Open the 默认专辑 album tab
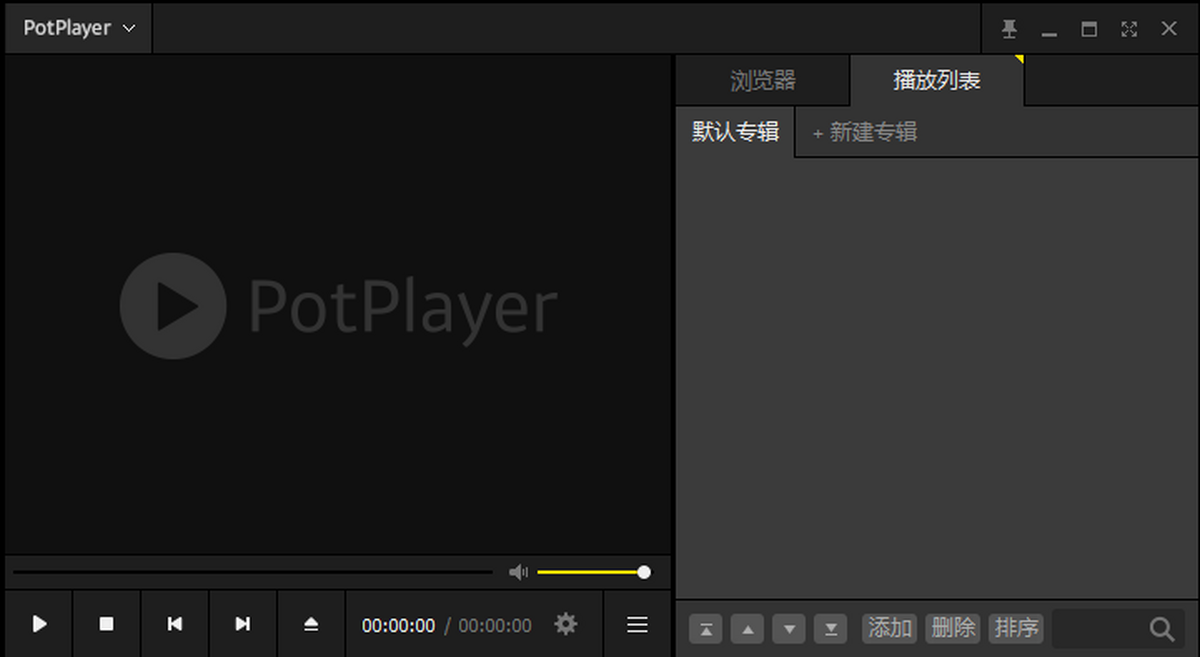The width and height of the screenshot is (1200, 657). tap(735, 132)
